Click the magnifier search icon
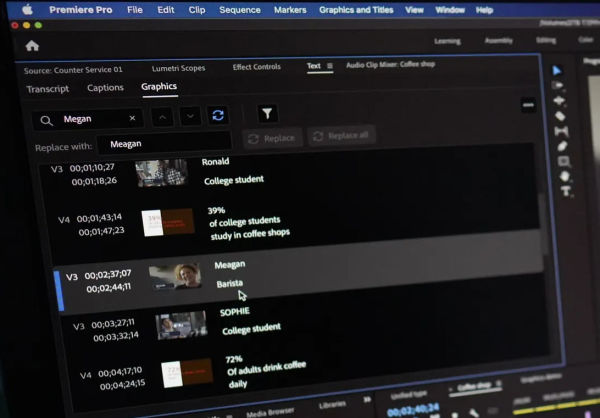 coord(46,121)
